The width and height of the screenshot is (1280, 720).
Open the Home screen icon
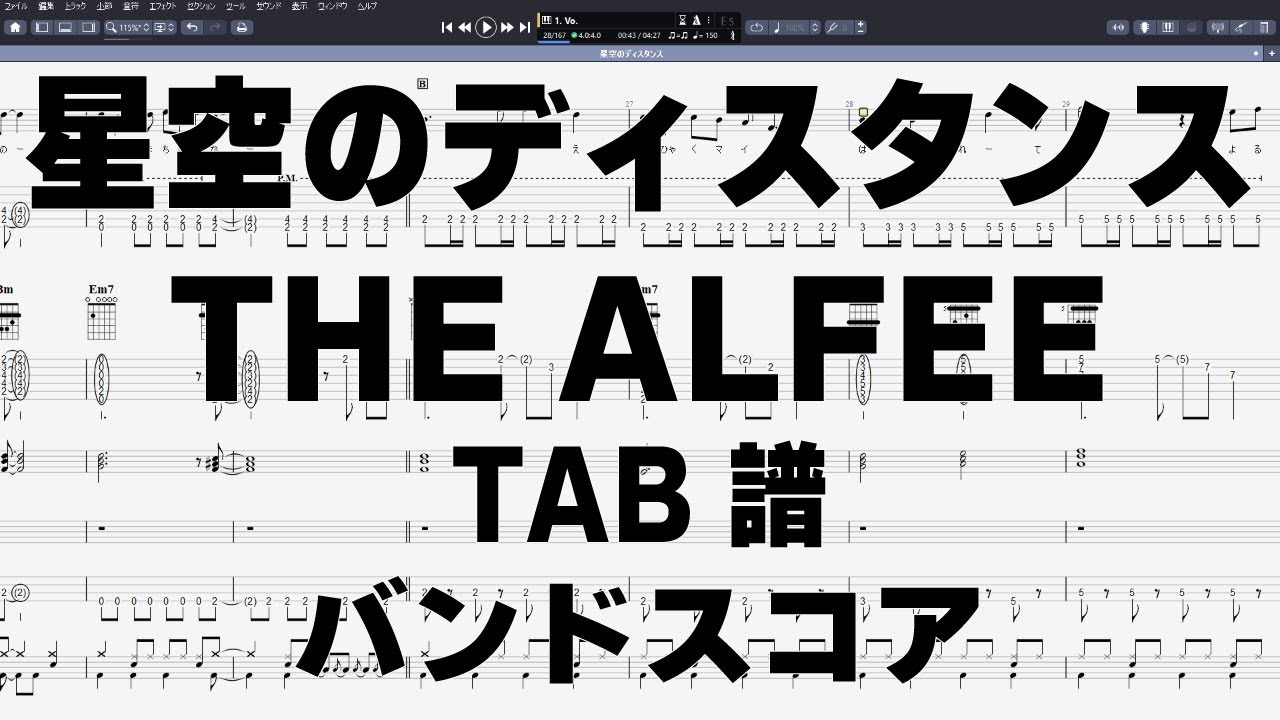tap(15, 28)
